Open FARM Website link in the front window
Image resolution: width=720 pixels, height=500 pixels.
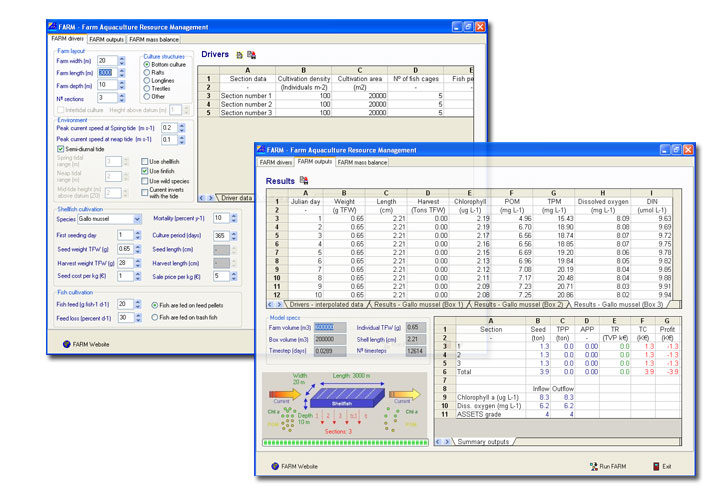[299, 466]
